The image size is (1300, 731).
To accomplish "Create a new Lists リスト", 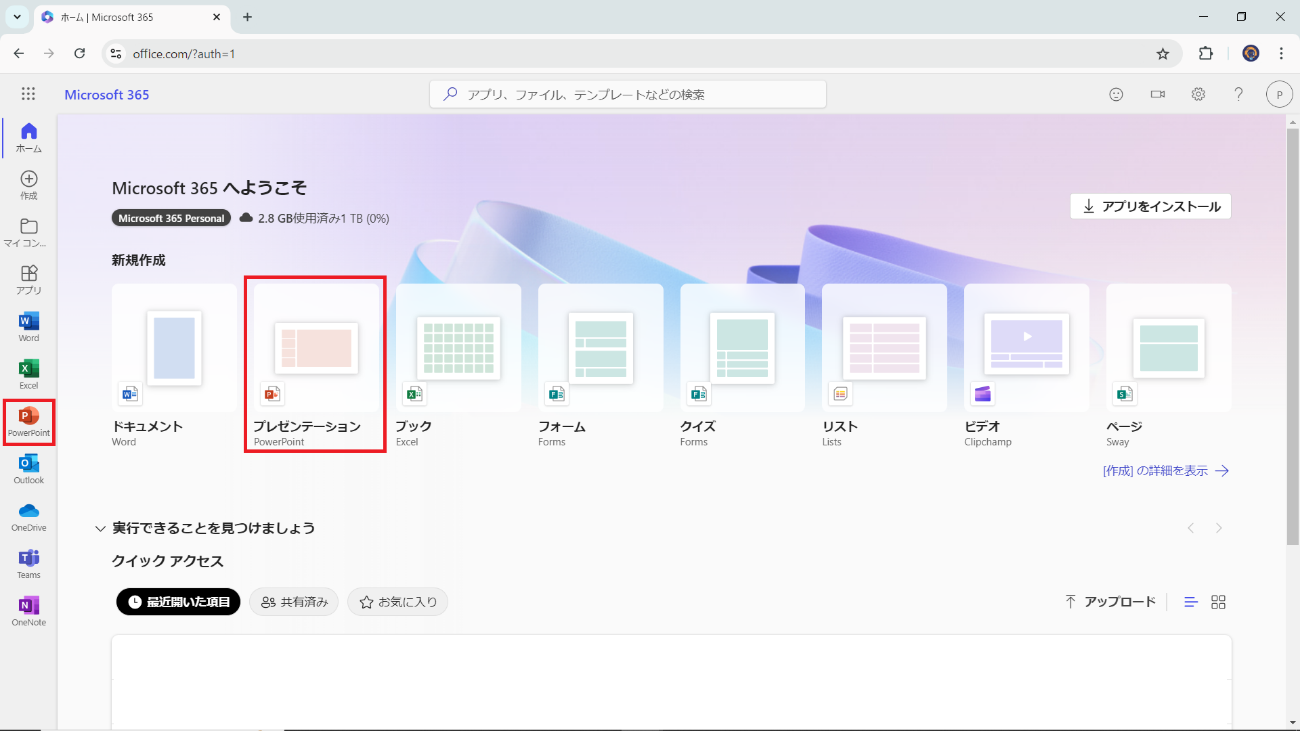I will 884,366.
